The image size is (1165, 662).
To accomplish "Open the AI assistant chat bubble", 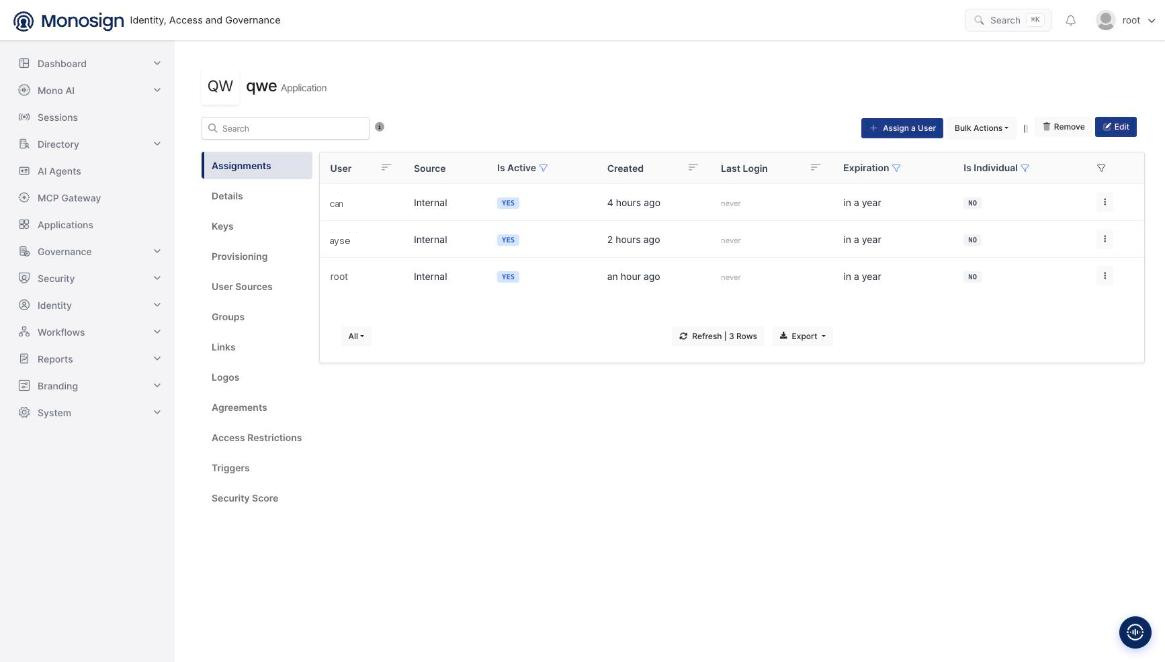I will pos(1135,632).
